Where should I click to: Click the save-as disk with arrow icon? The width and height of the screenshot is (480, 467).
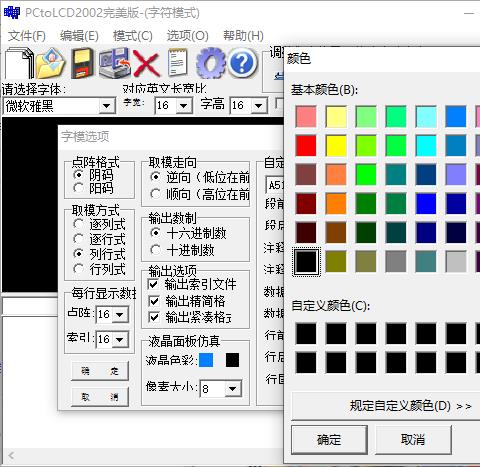click(x=114, y=63)
